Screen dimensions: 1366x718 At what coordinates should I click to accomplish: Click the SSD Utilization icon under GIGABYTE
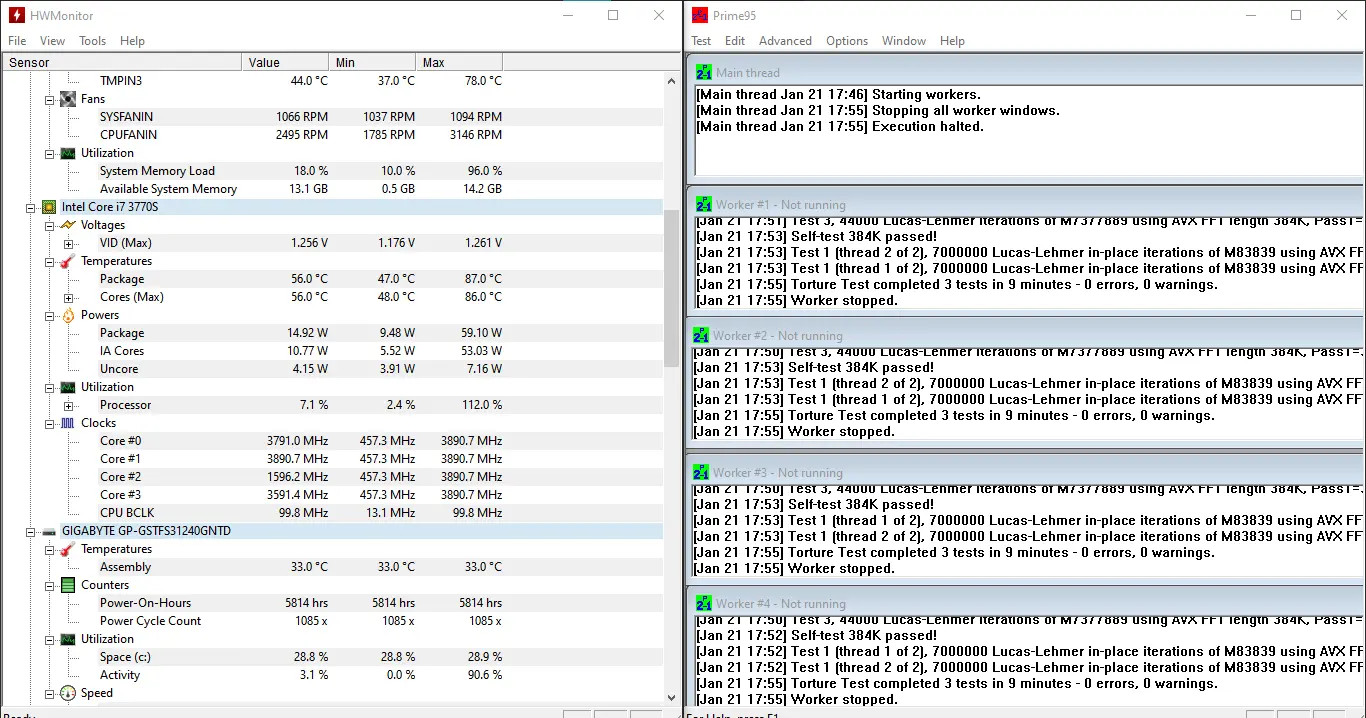pos(68,639)
